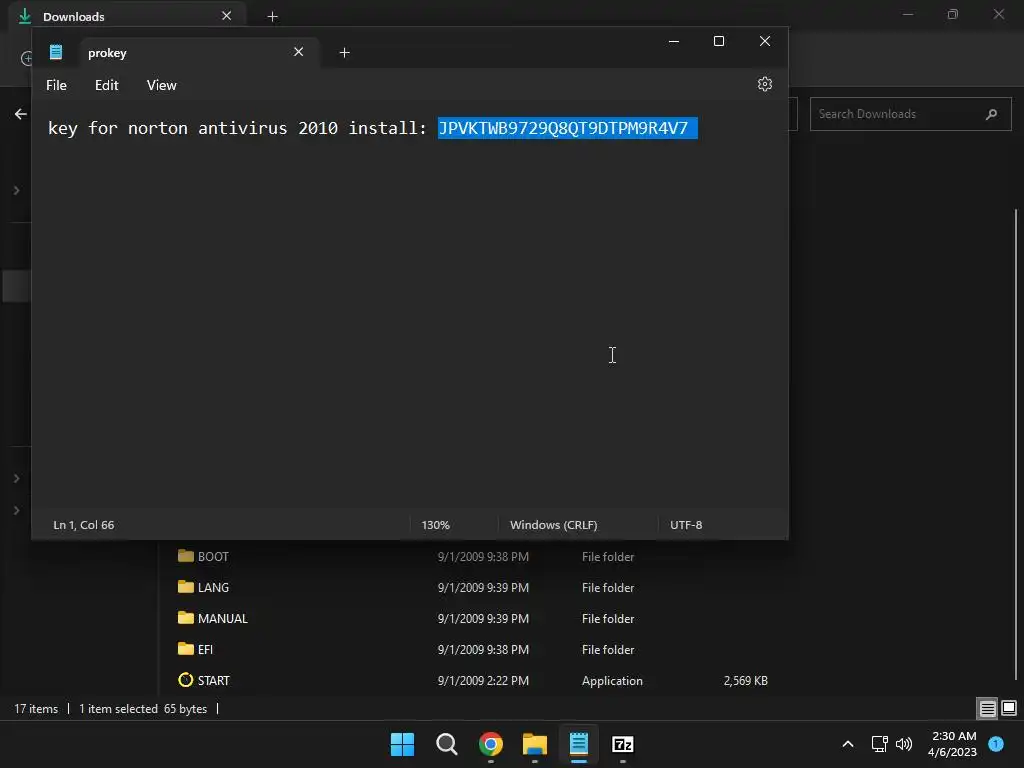This screenshot has height=768, width=1024.
Task: Click the search magnifier icon in Explorer
Action: tap(991, 114)
